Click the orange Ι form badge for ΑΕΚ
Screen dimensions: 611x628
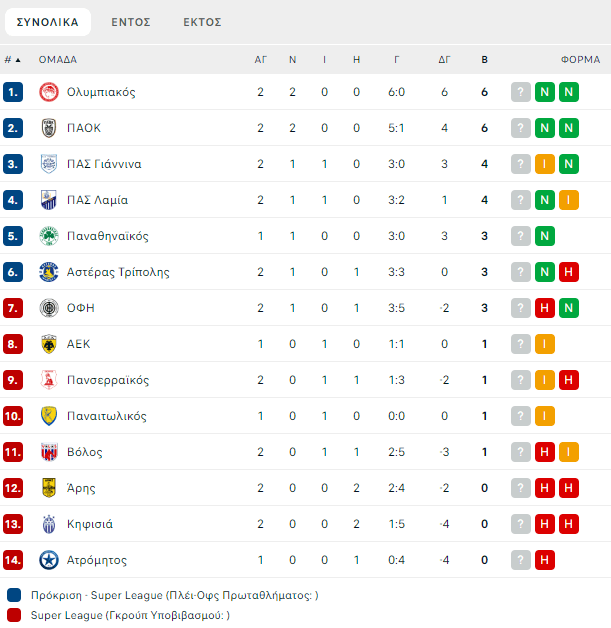tap(545, 344)
